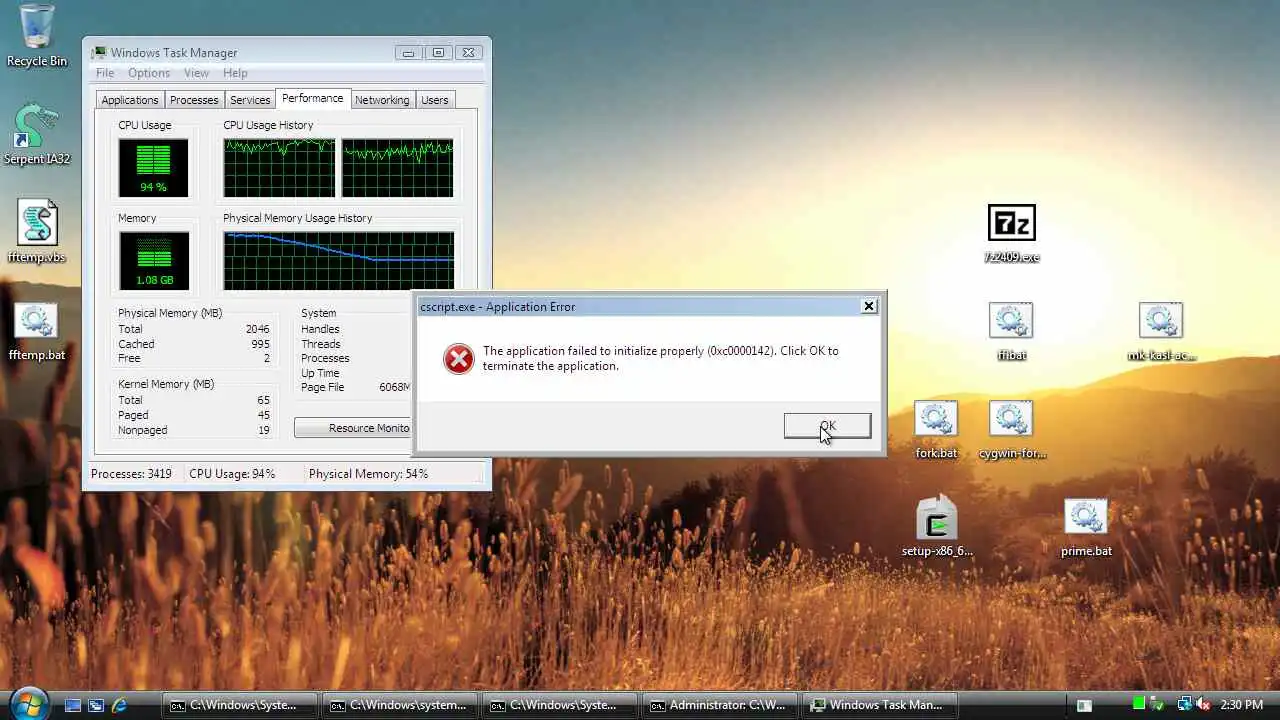The image size is (1280, 720).
Task: Click the Kernel Memory Paged 45 value
Action: click(x=264, y=415)
